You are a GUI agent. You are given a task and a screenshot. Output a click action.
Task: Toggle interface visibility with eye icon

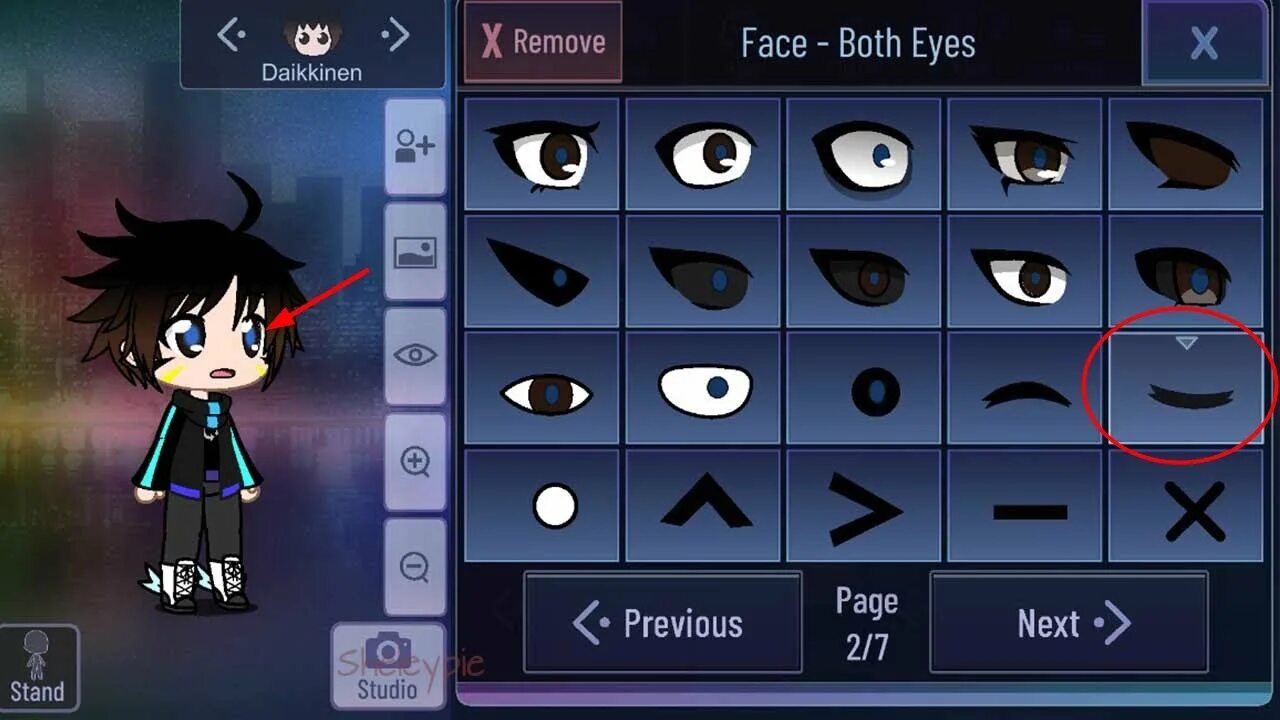415,356
